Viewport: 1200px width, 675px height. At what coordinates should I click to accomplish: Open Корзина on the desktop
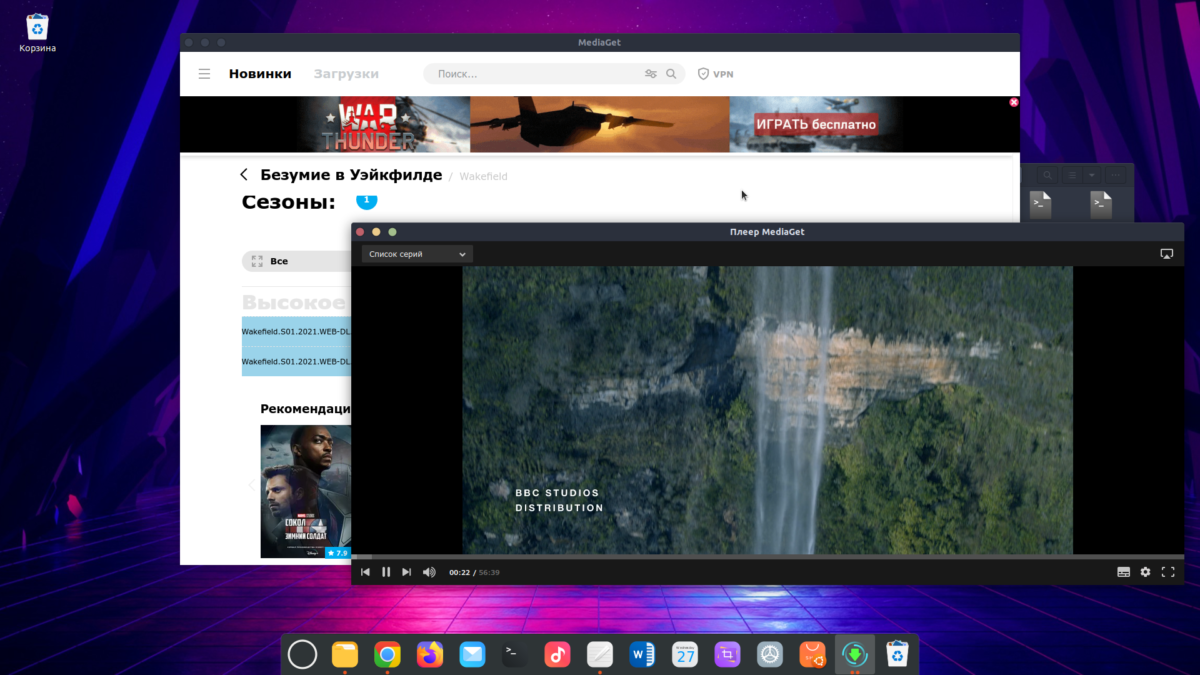pos(37,33)
